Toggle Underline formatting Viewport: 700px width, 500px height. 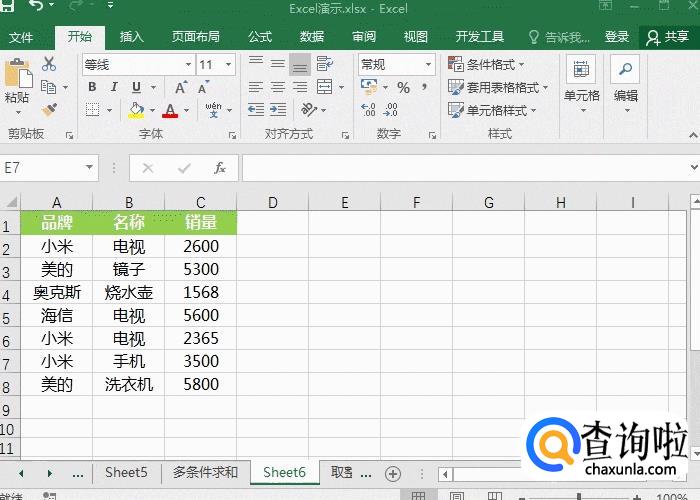point(136,87)
